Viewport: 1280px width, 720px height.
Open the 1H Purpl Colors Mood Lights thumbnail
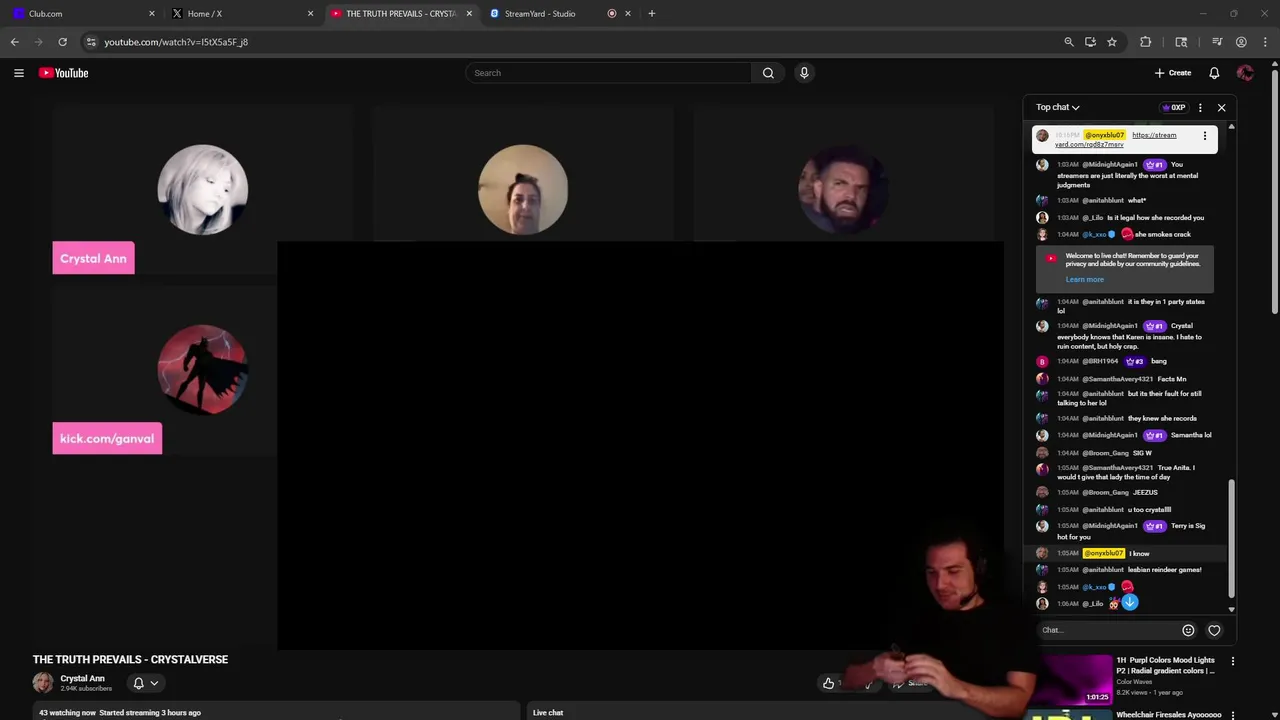coord(1075,679)
